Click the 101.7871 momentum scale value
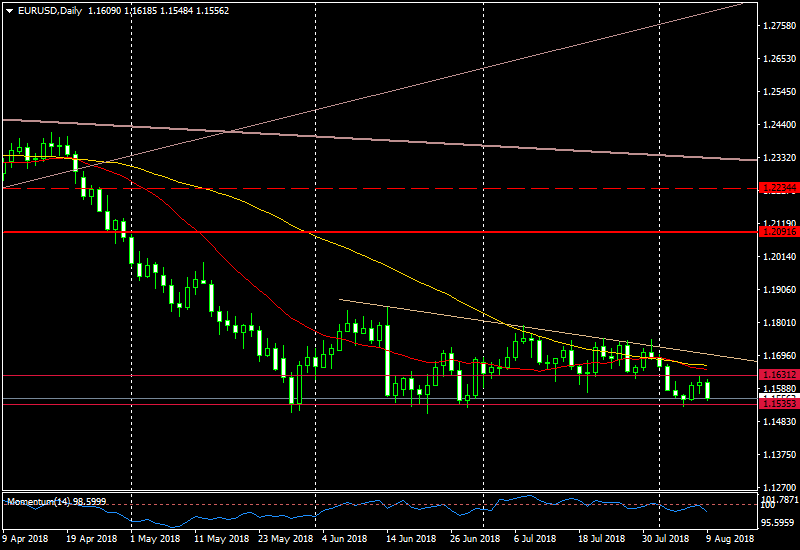This screenshot has height=550, width=800. (x=779, y=499)
